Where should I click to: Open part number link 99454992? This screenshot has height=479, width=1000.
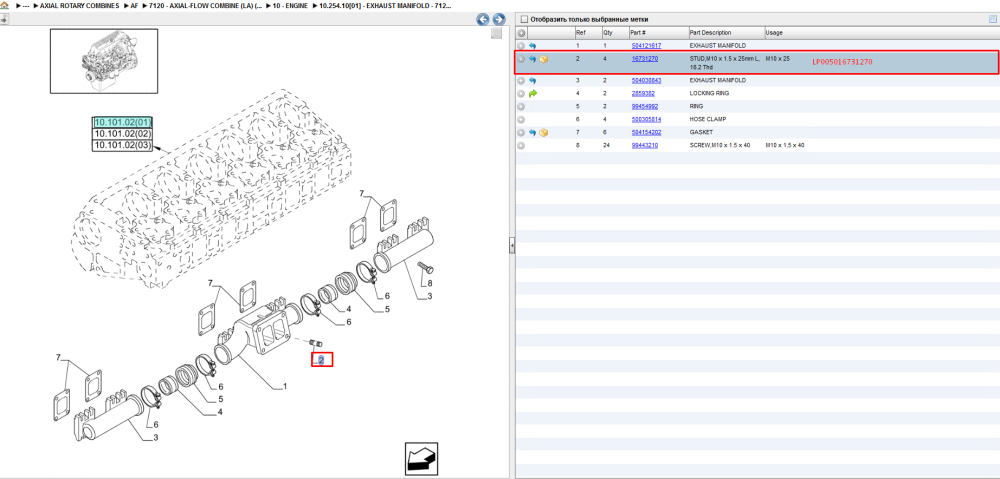click(x=644, y=107)
